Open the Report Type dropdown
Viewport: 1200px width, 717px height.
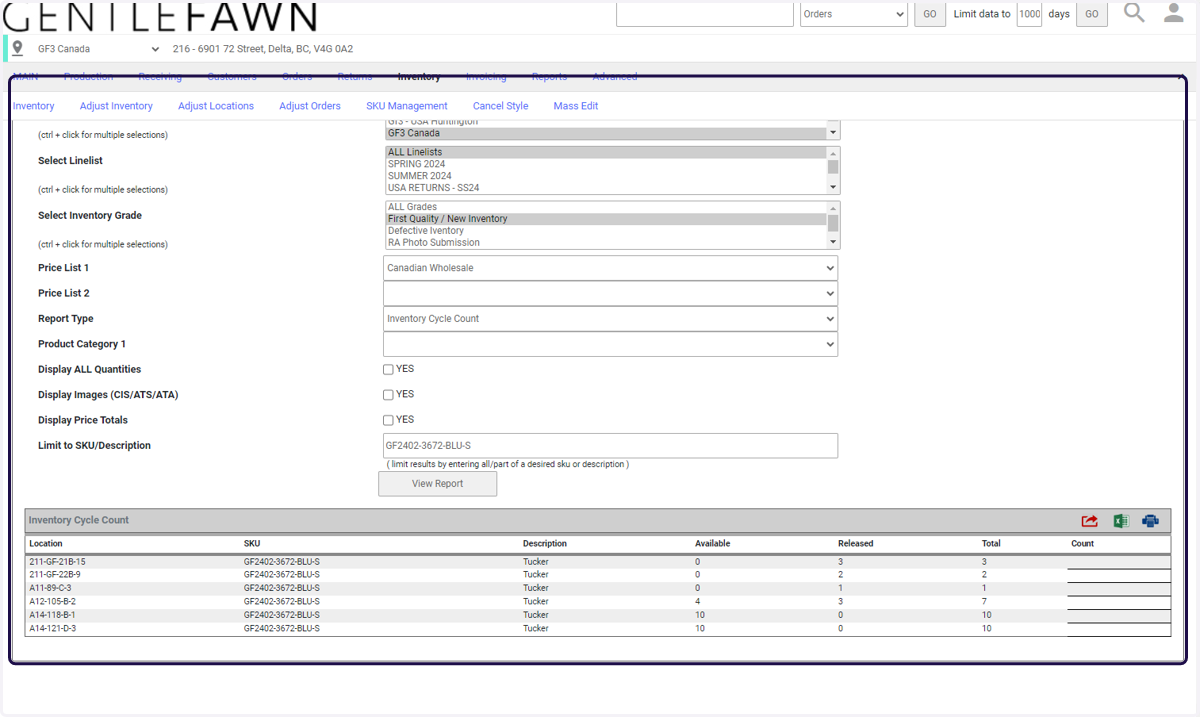pos(610,319)
